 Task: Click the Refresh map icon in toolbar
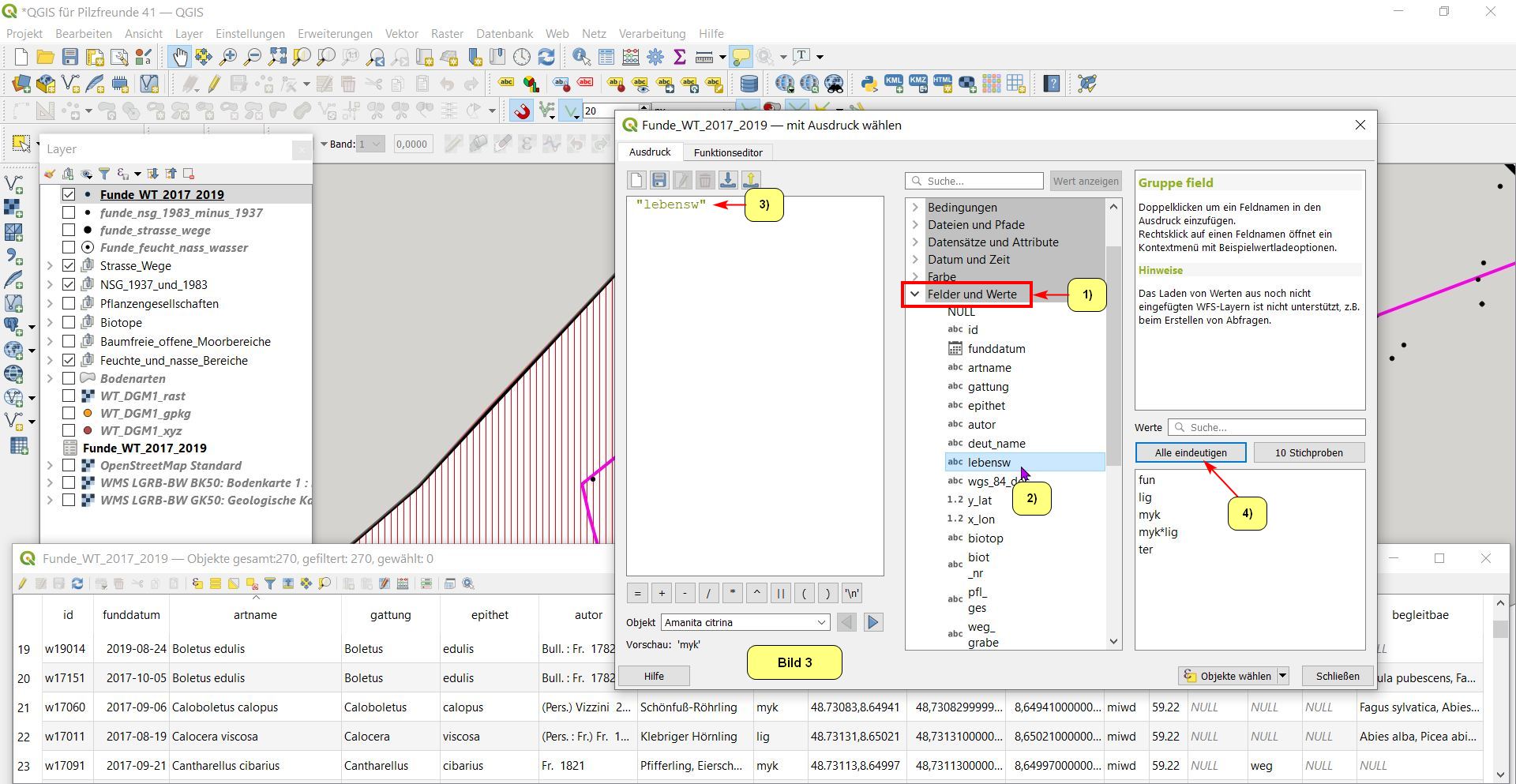pyautogui.click(x=546, y=57)
